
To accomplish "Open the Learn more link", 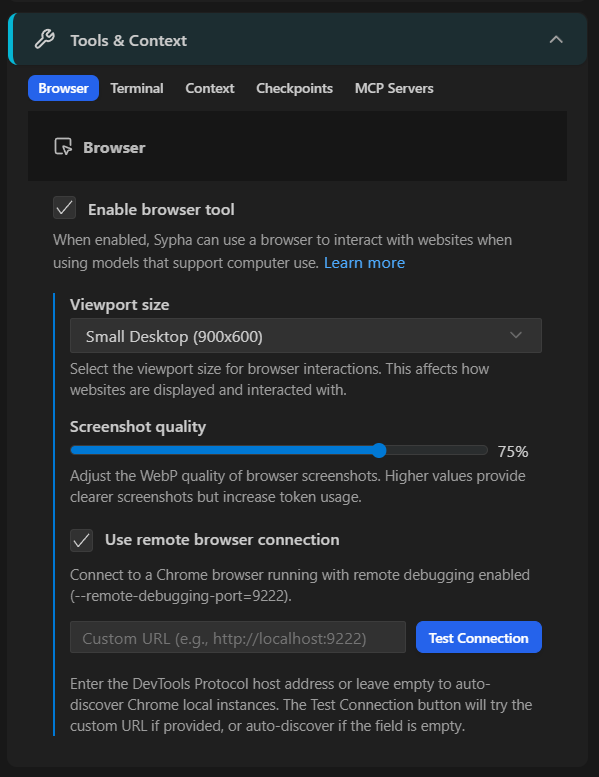I will pos(364,263).
